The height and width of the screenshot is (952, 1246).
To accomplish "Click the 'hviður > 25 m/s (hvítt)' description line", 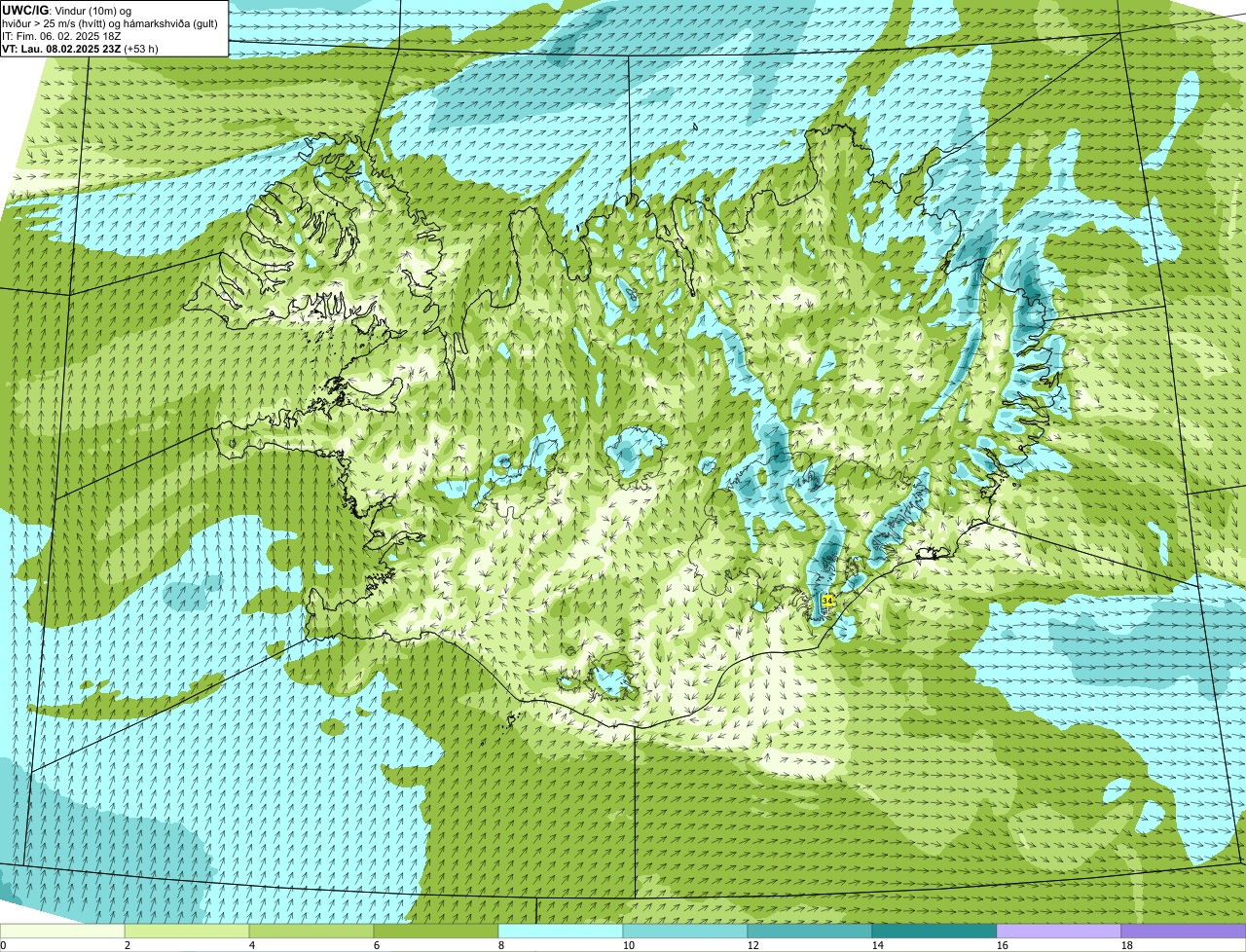I will point(110,22).
